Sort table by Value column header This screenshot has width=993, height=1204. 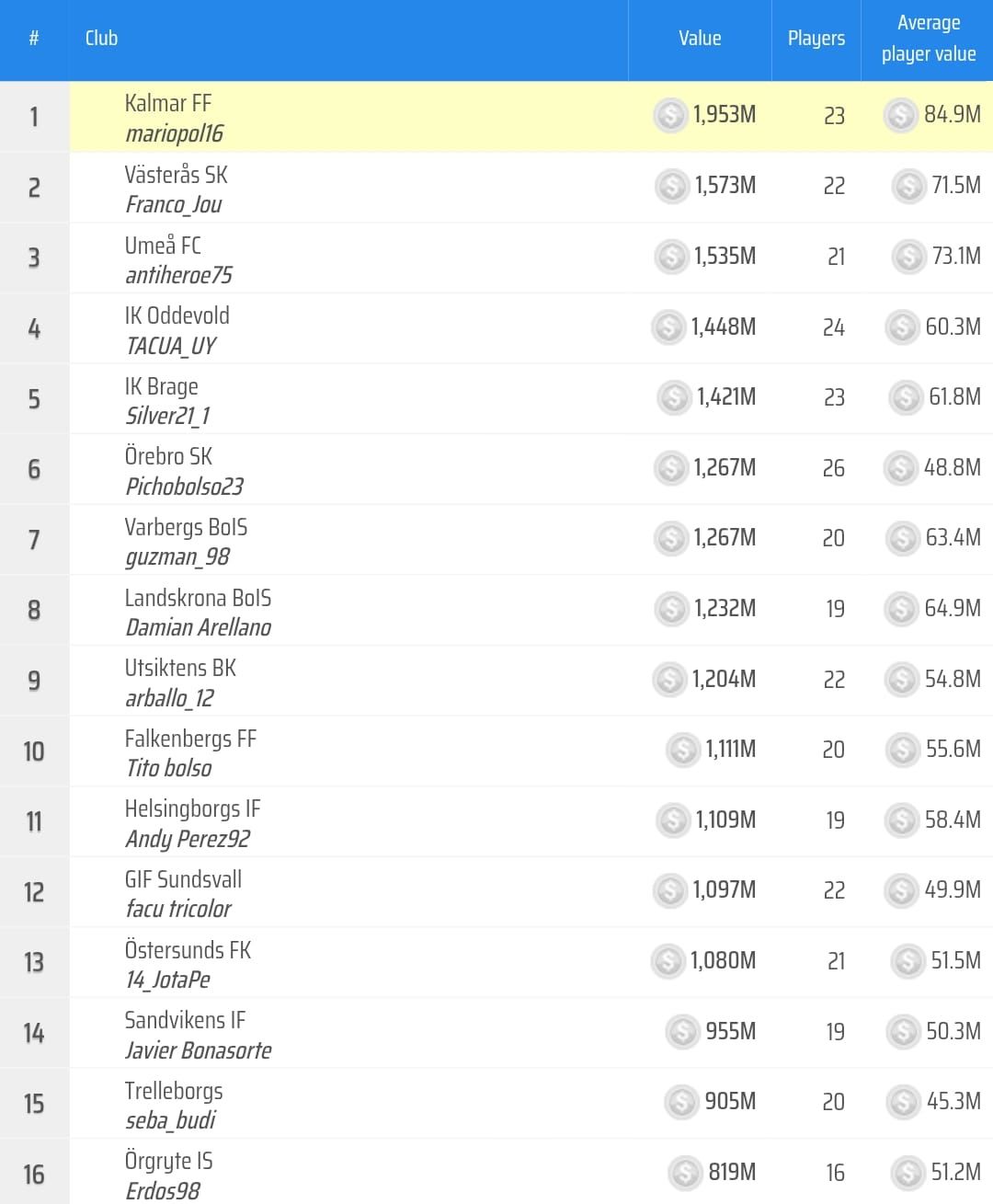tap(700, 39)
